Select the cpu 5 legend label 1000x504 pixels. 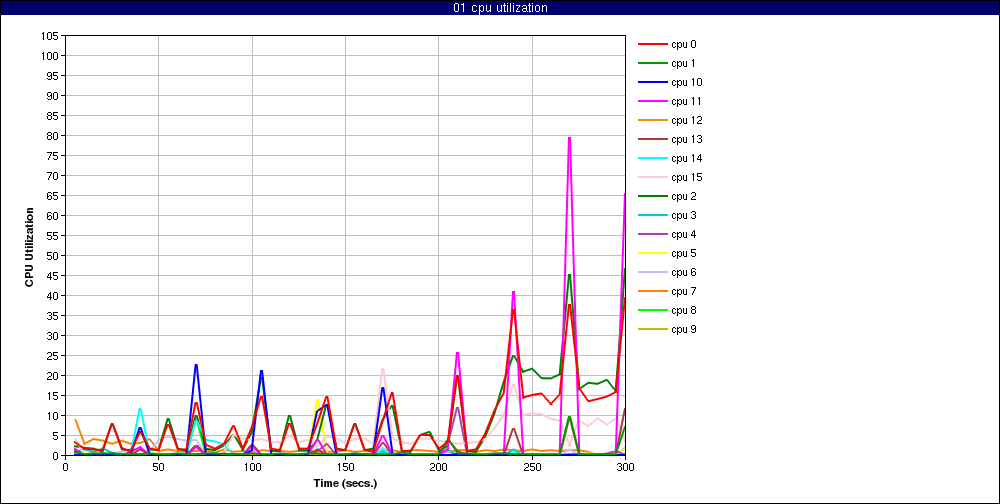pyautogui.click(x=683, y=253)
